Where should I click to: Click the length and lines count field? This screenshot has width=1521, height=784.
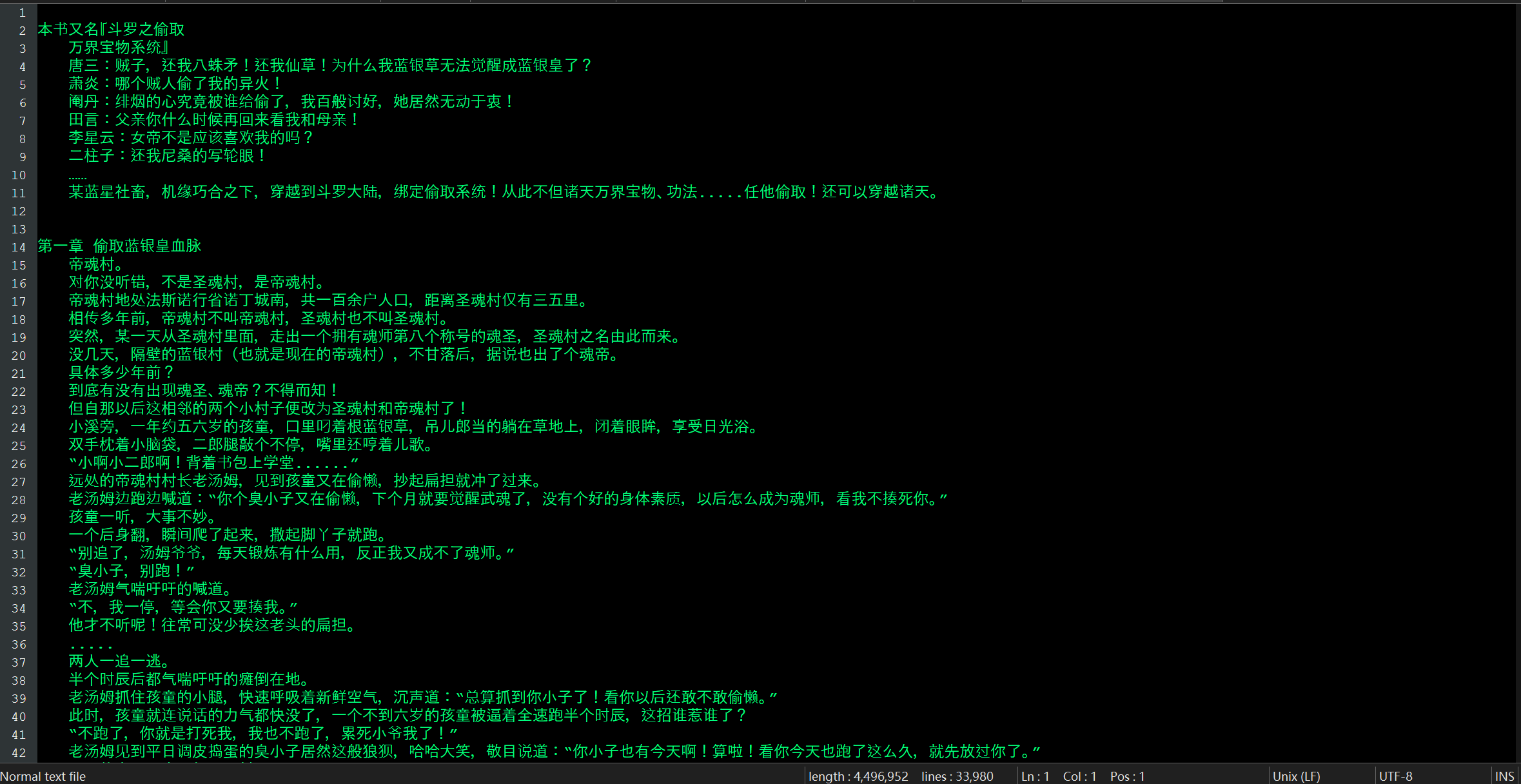[900, 776]
